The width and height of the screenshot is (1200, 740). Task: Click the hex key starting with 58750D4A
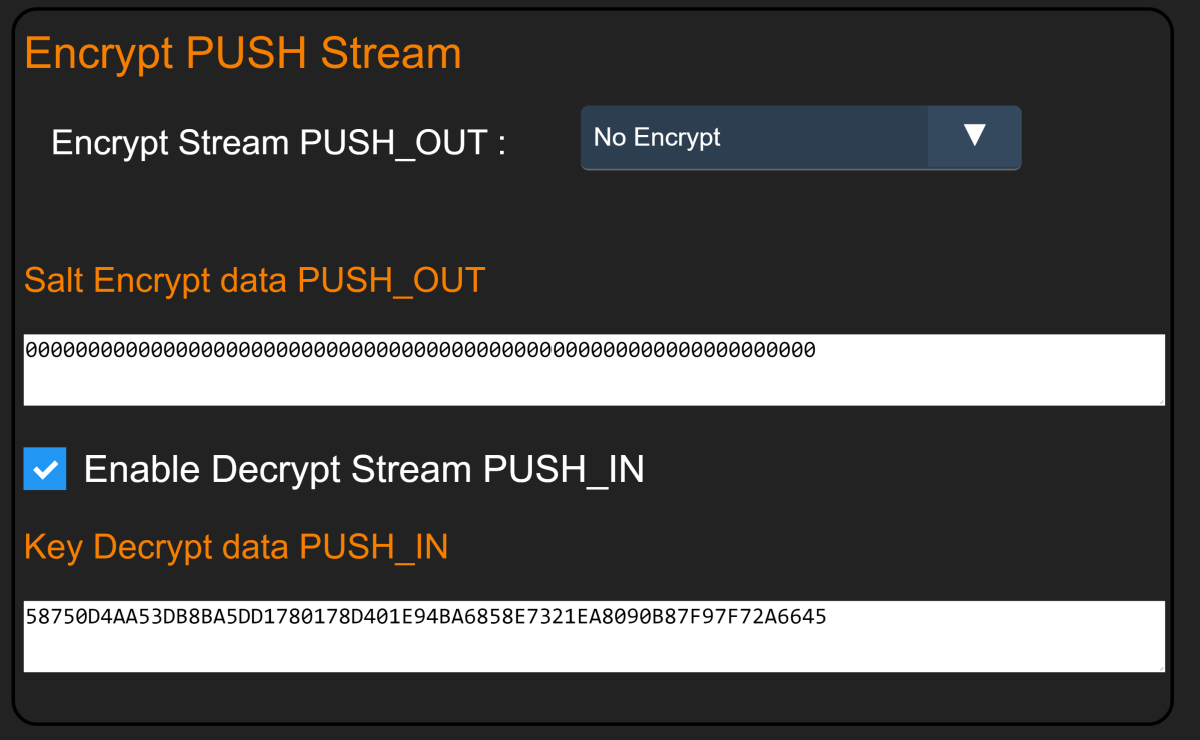(425, 617)
